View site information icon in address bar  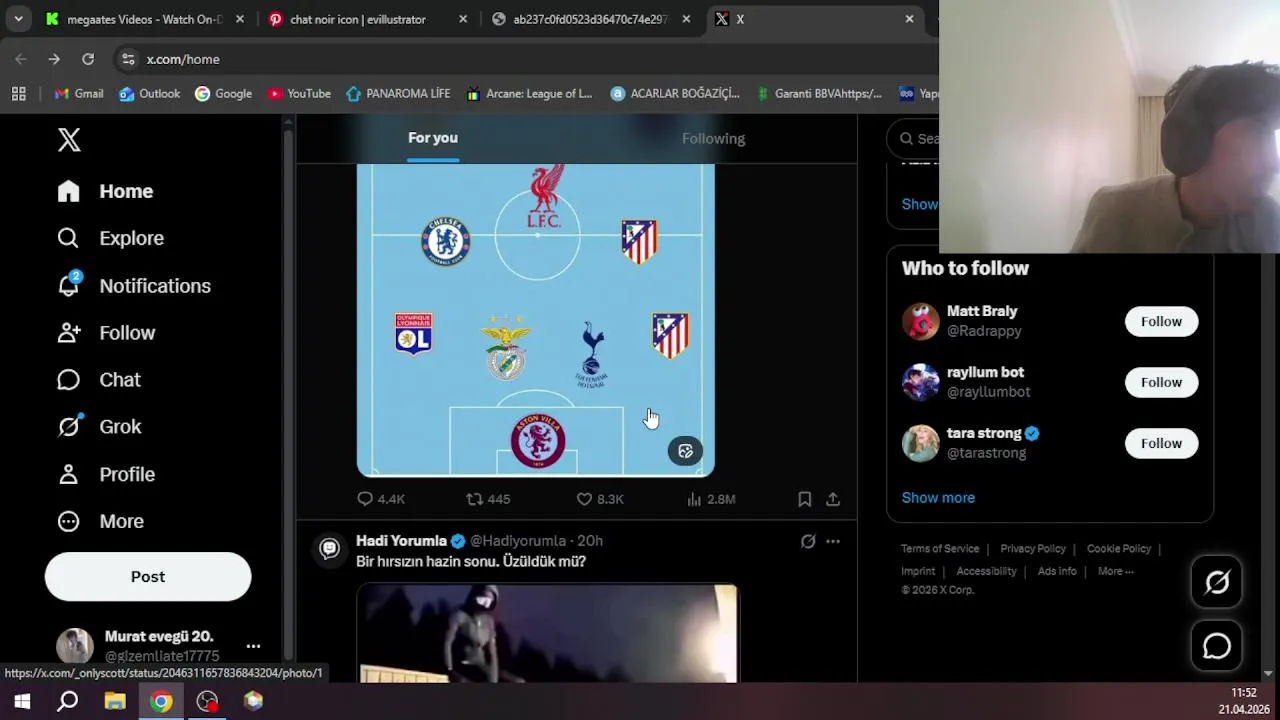[x=128, y=59]
